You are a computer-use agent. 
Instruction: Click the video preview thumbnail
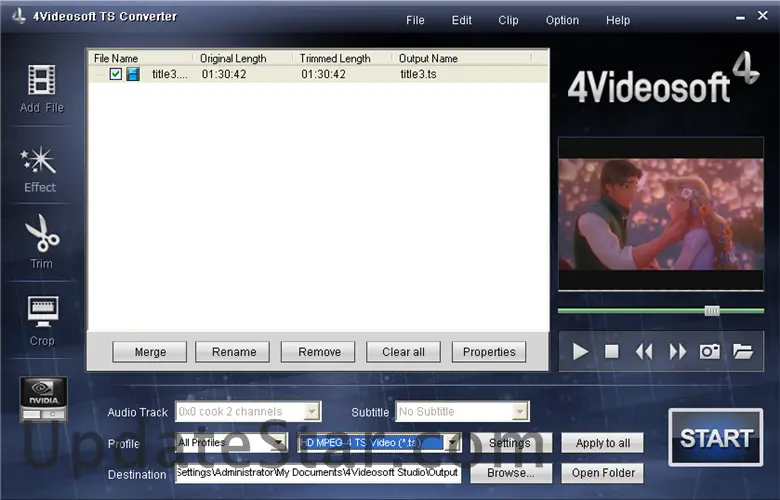point(661,214)
